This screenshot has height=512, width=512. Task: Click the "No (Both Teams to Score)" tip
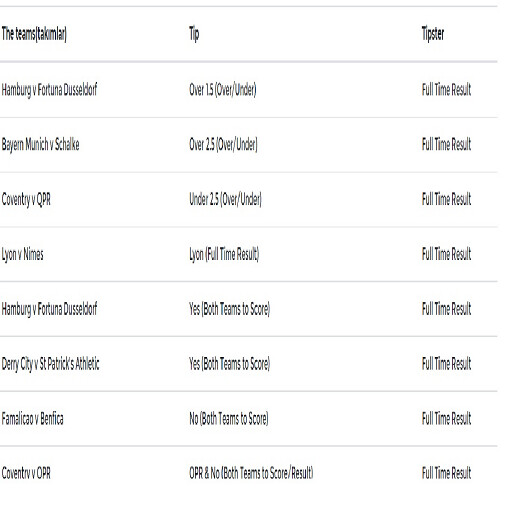[x=229, y=418]
